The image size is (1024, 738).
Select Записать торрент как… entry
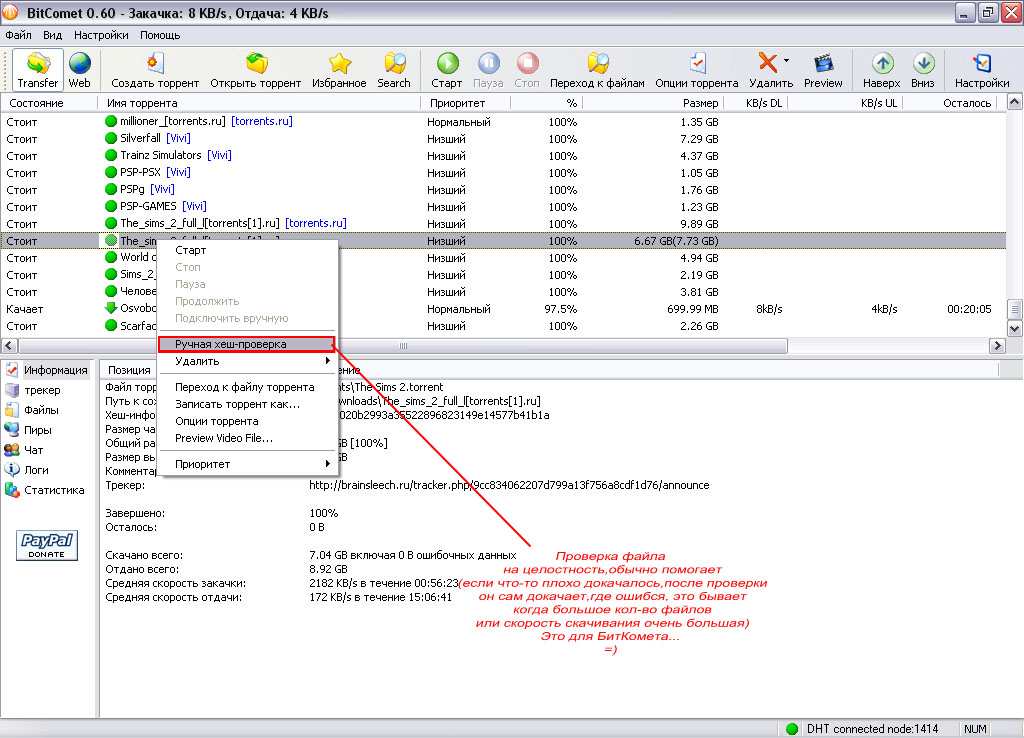248,404
